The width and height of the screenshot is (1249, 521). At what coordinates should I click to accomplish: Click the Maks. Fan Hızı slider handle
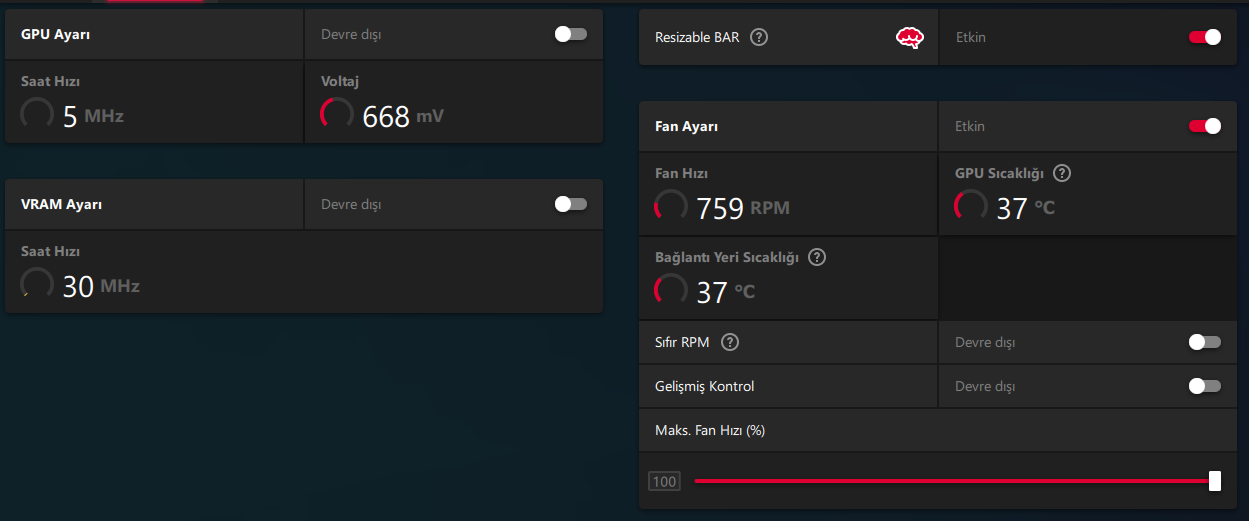(1215, 481)
